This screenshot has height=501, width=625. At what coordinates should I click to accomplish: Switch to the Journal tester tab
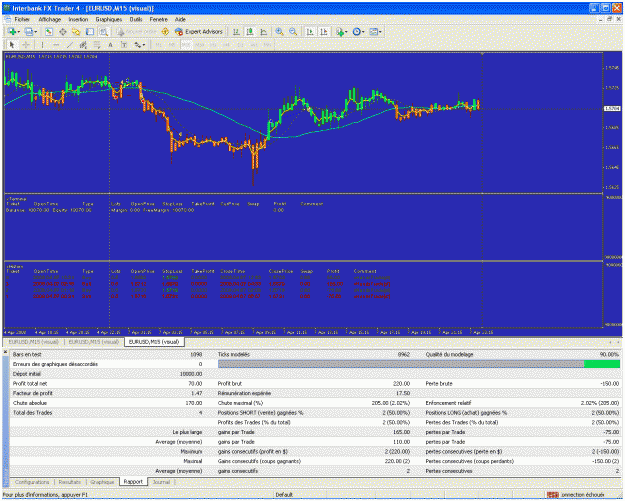161,482
